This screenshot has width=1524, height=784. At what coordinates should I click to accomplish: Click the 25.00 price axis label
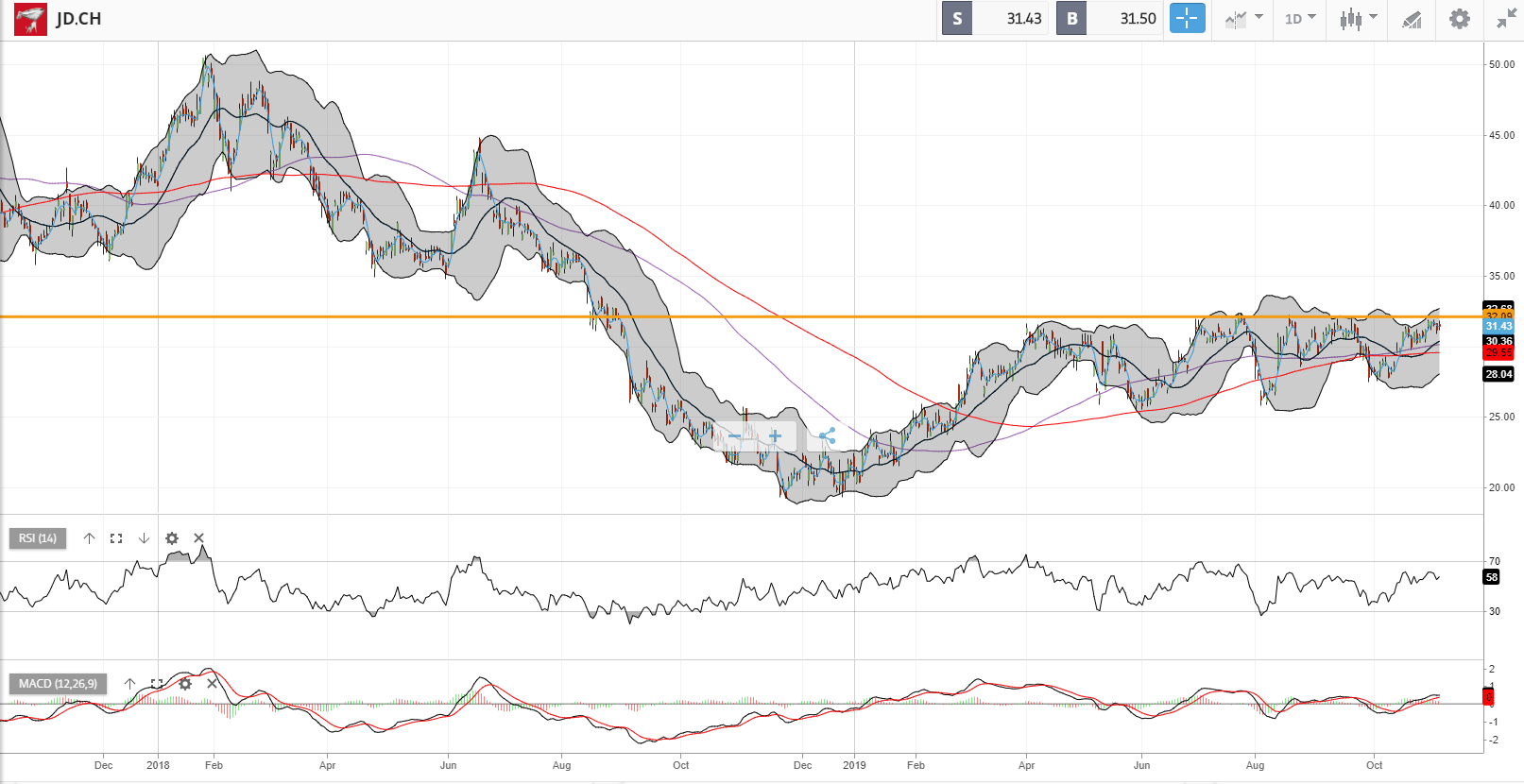[x=1501, y=417]
